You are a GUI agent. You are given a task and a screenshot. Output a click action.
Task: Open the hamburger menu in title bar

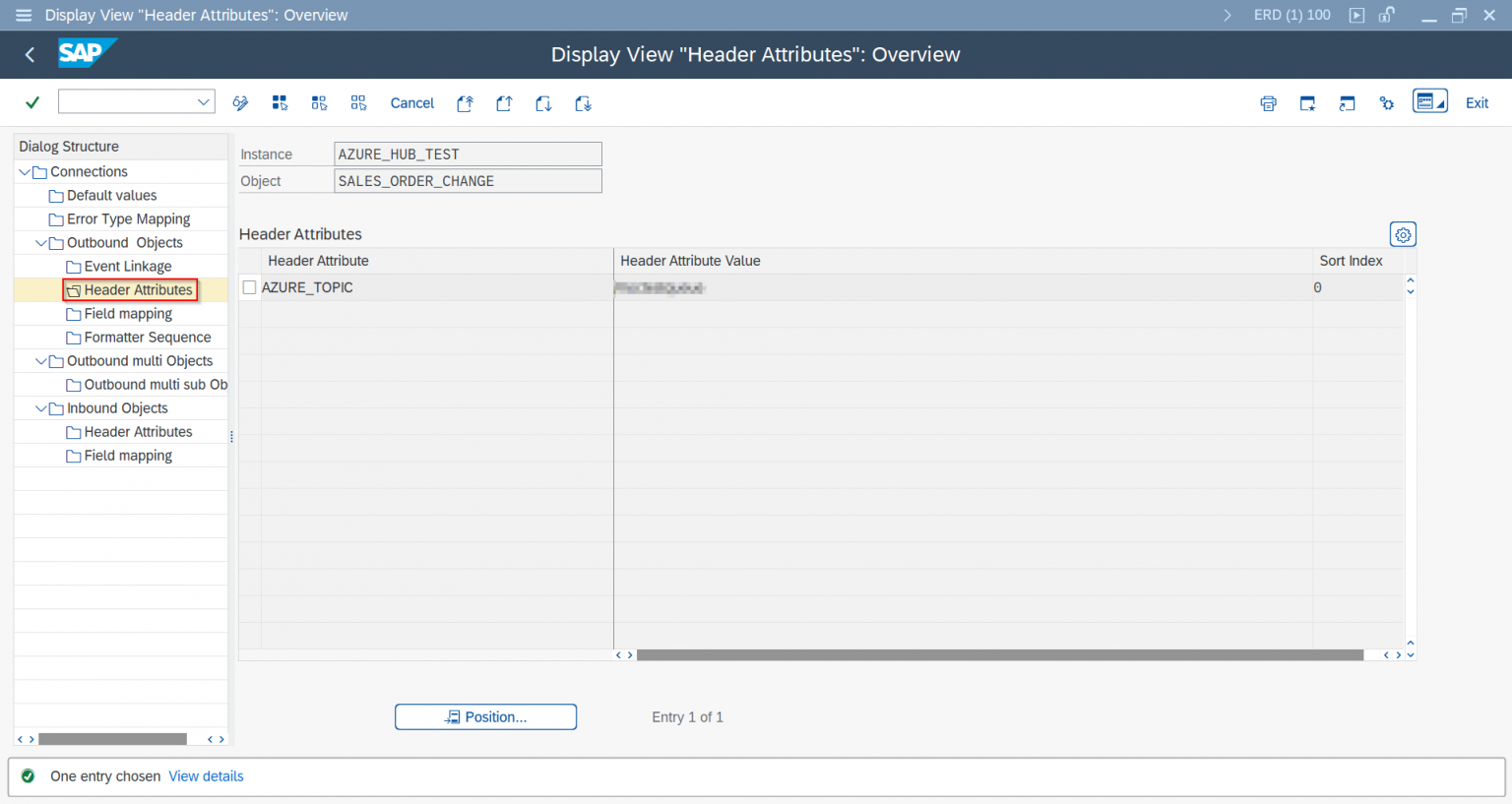point(24,15)
